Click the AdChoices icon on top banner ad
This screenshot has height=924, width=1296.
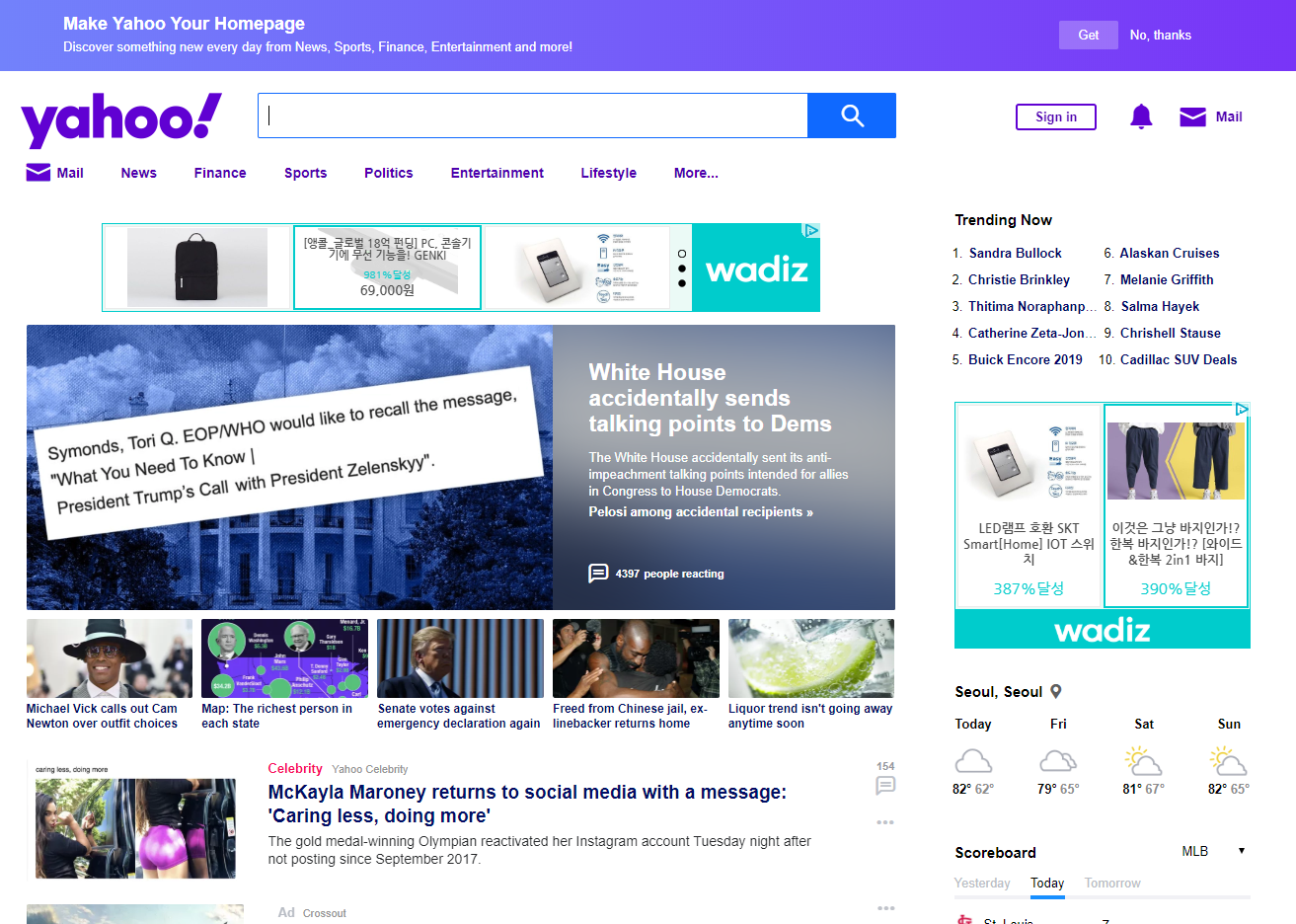point(811,230)
